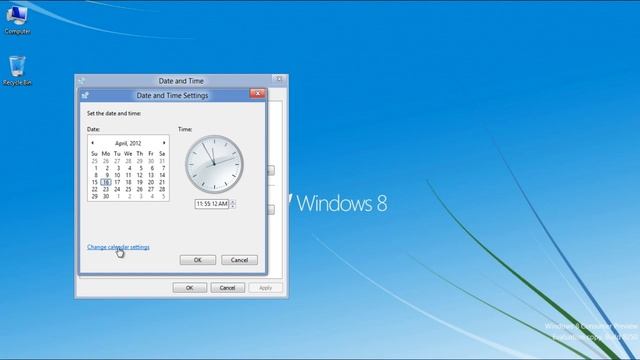Click OK in the back Date and Time window
Image resolution: width=640 pixels, height=360 pixels.
coord(189,288)
